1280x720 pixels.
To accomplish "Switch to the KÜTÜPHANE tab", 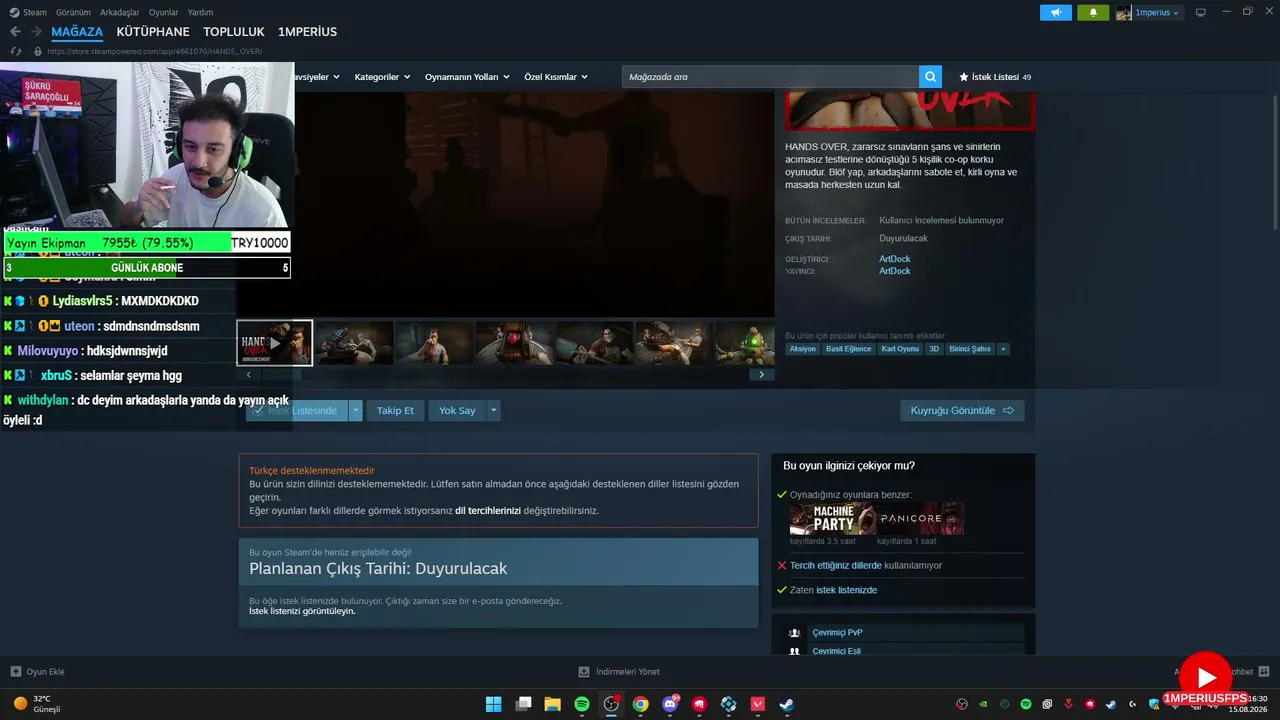I will [153, 32].
